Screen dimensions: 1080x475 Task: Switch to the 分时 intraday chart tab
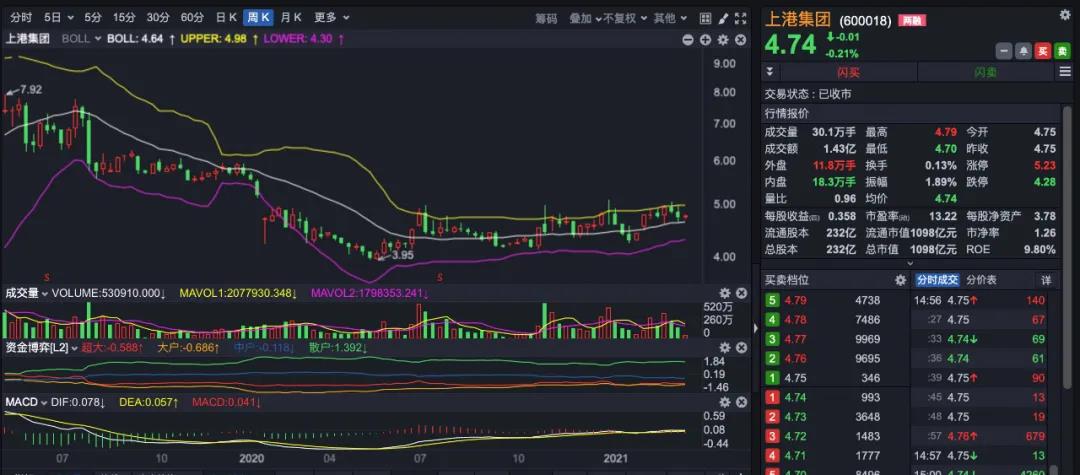[x=21, y=17]
